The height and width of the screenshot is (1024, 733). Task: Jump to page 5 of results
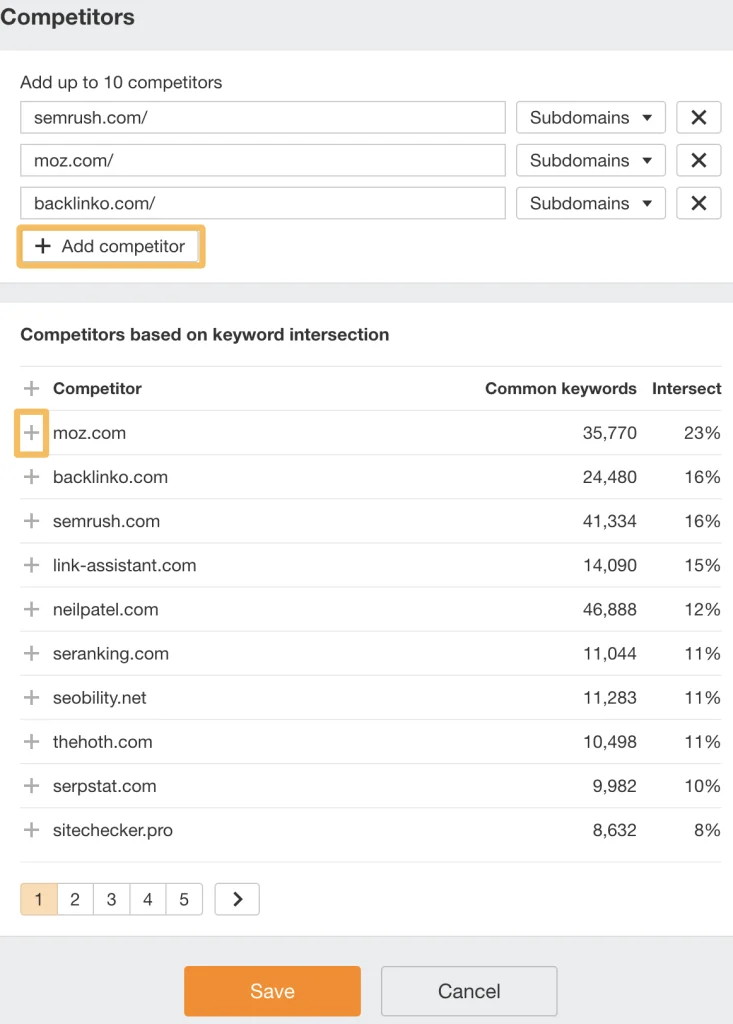point(184,899)
